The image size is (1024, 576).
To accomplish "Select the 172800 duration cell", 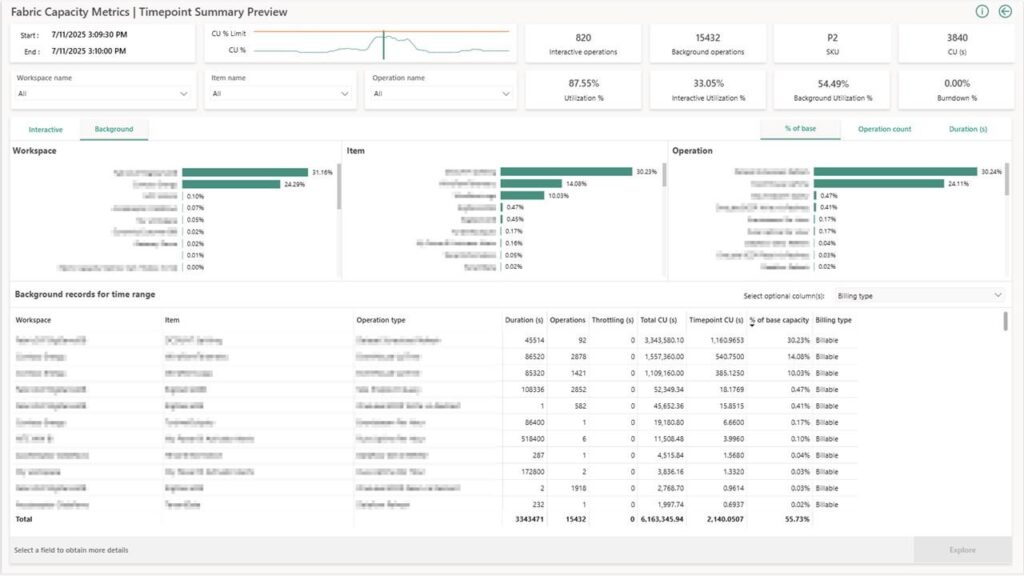I will tap(533, 472).
